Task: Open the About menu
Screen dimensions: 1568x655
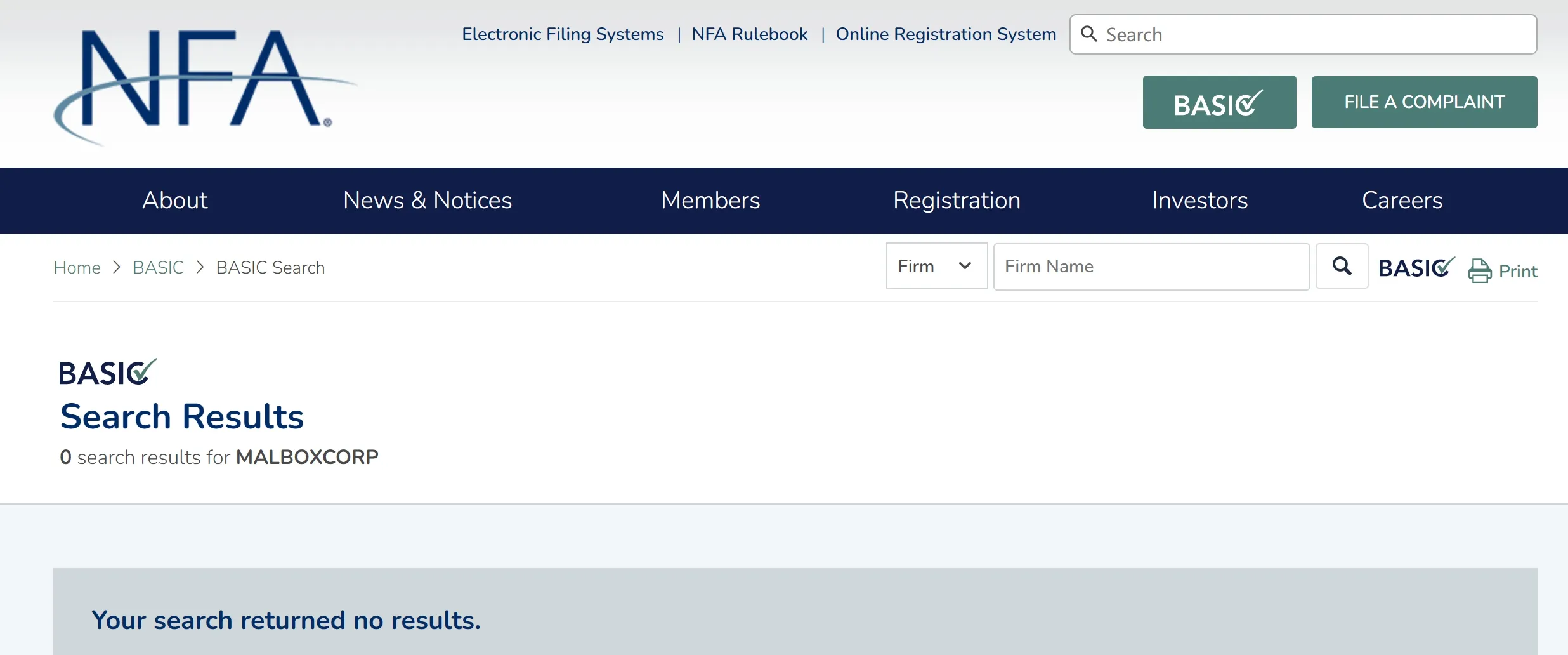Action: pos(175,201)
